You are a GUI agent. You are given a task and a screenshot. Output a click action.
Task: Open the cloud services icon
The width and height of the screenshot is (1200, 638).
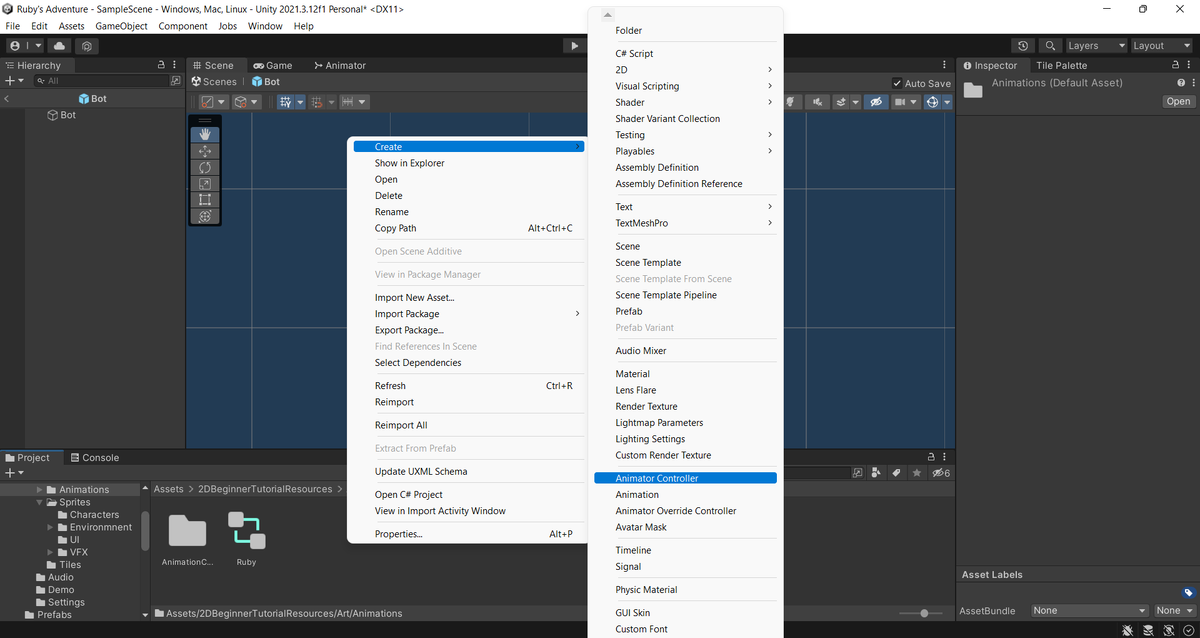pos(59,46)
